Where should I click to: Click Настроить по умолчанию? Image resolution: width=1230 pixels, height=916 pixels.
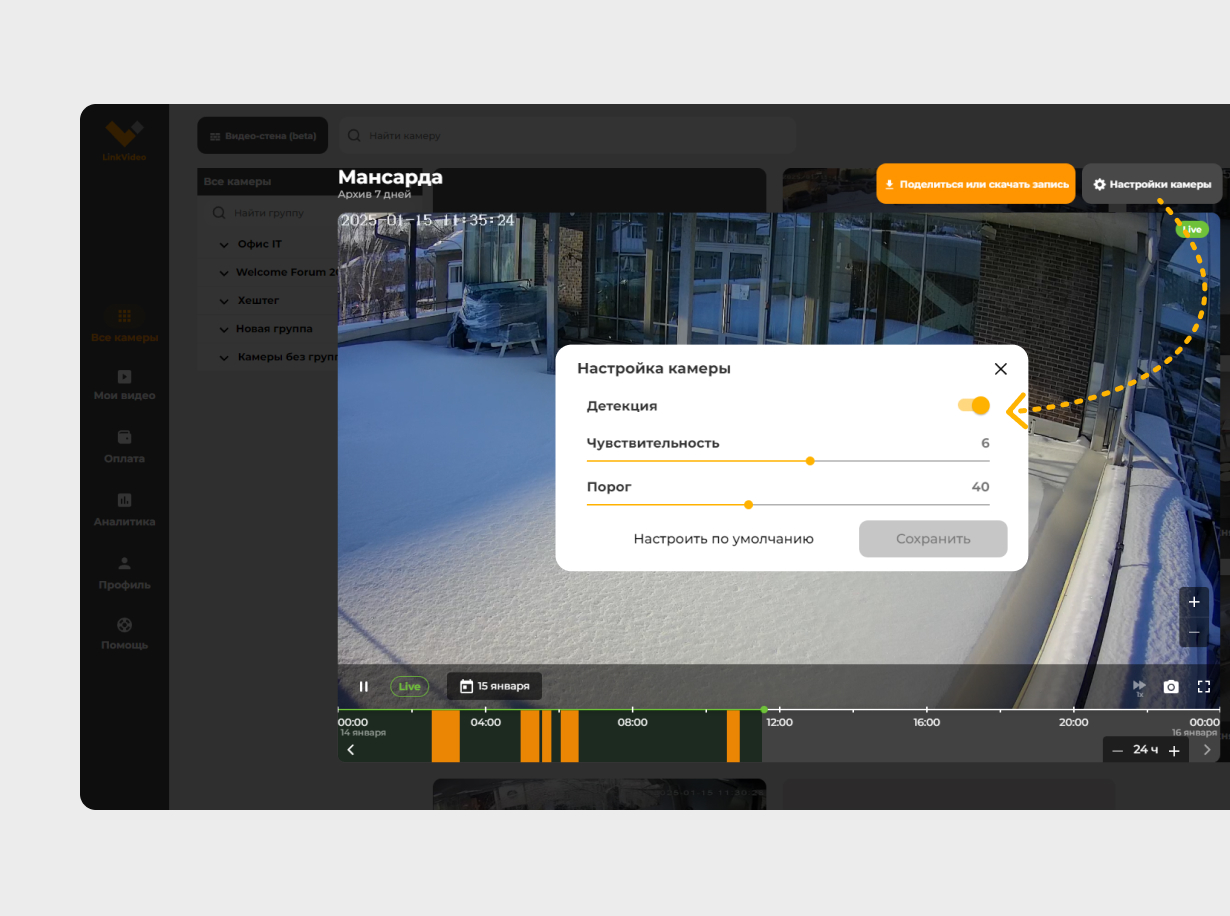[724, 539]
